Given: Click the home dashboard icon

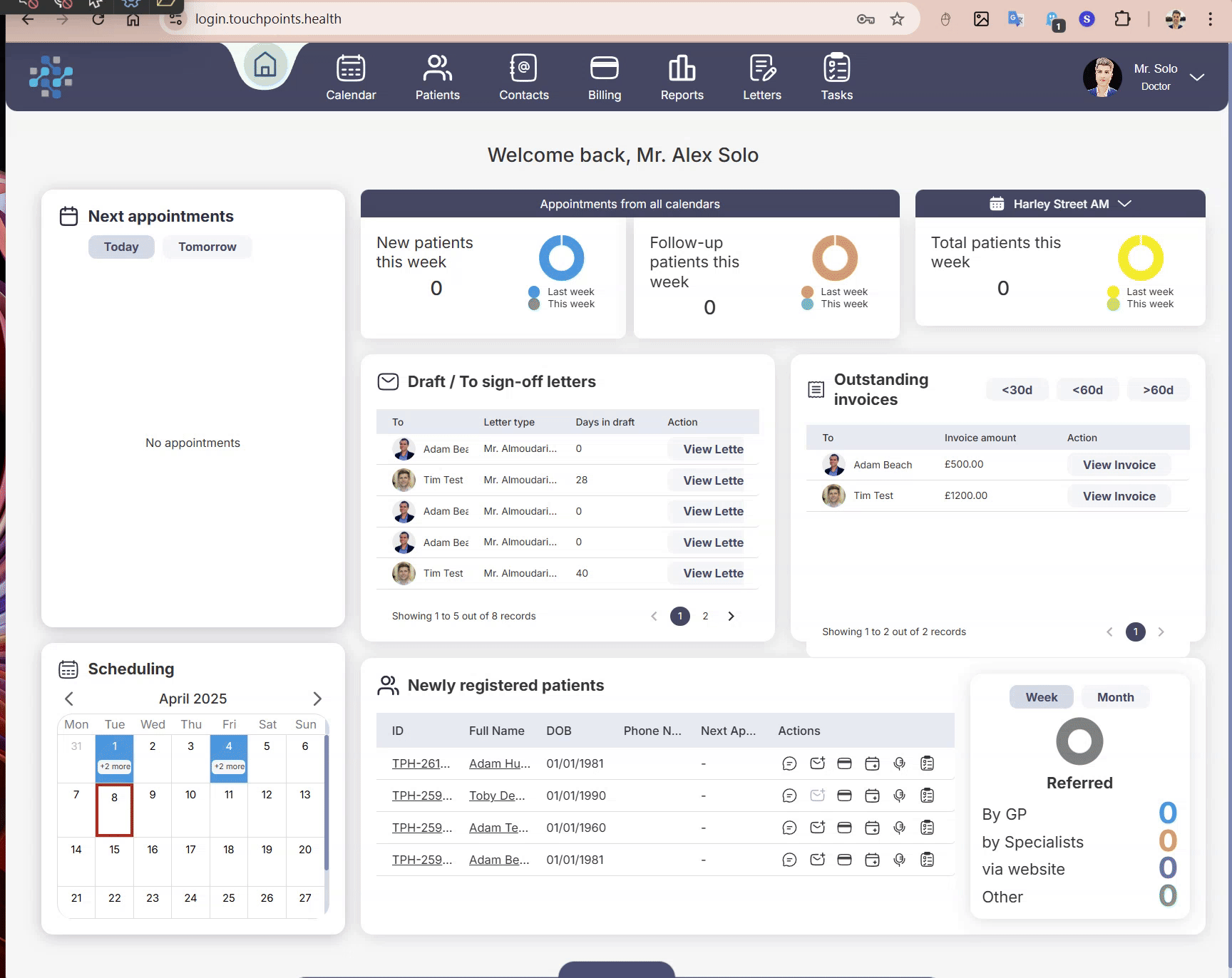Looking at the screenshot, I should click(265, 65).
